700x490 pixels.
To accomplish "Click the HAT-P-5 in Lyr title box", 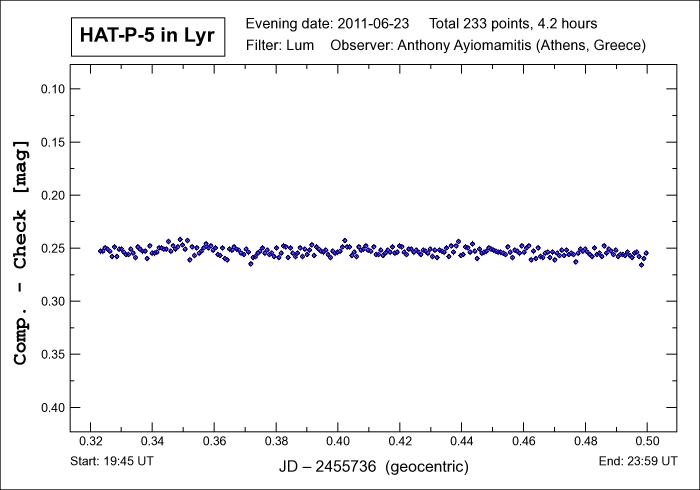I will click(x=147, y=36).
